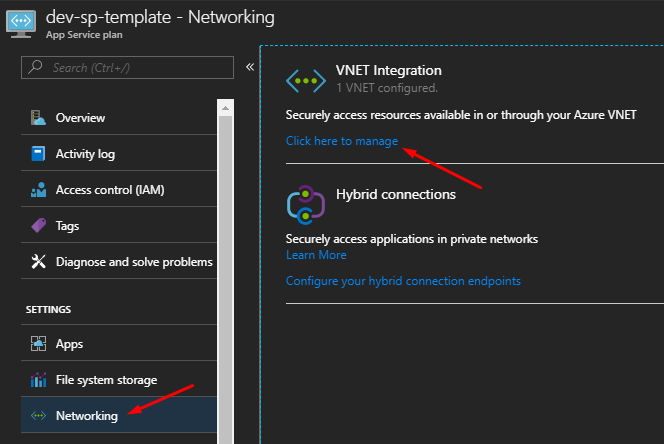Click the Overview globe icon
Screen dimensions: 664x444
[39, 118]
